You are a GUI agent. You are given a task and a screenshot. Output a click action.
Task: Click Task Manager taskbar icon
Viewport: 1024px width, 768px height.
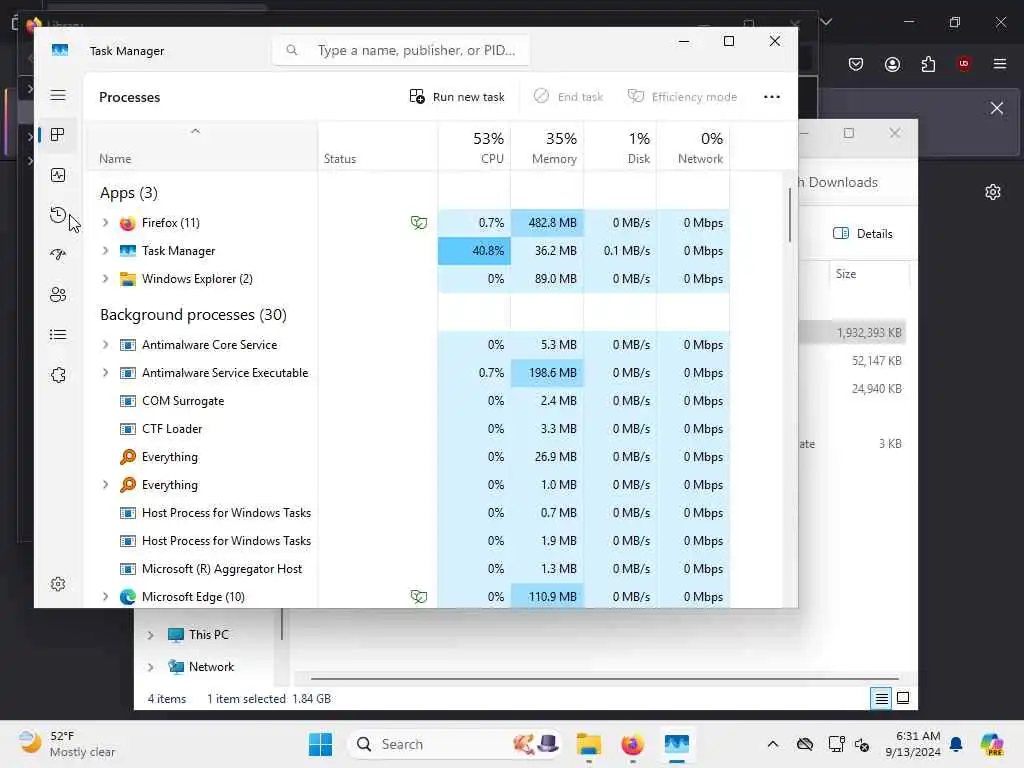(677, 744)
